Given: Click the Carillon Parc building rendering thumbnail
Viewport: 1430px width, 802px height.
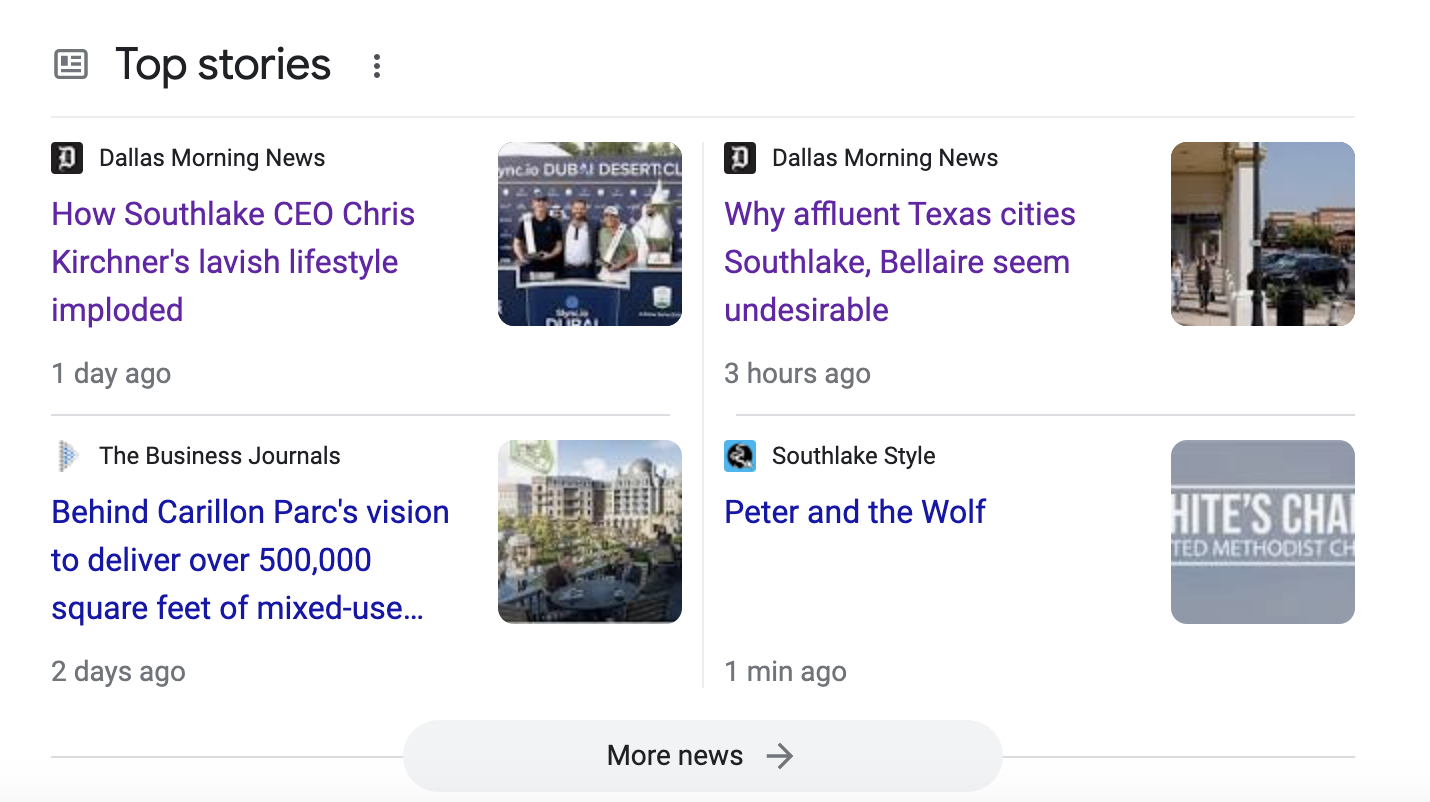Looking at the screenshot, I should pyautogui.click(x=590, y=532).
